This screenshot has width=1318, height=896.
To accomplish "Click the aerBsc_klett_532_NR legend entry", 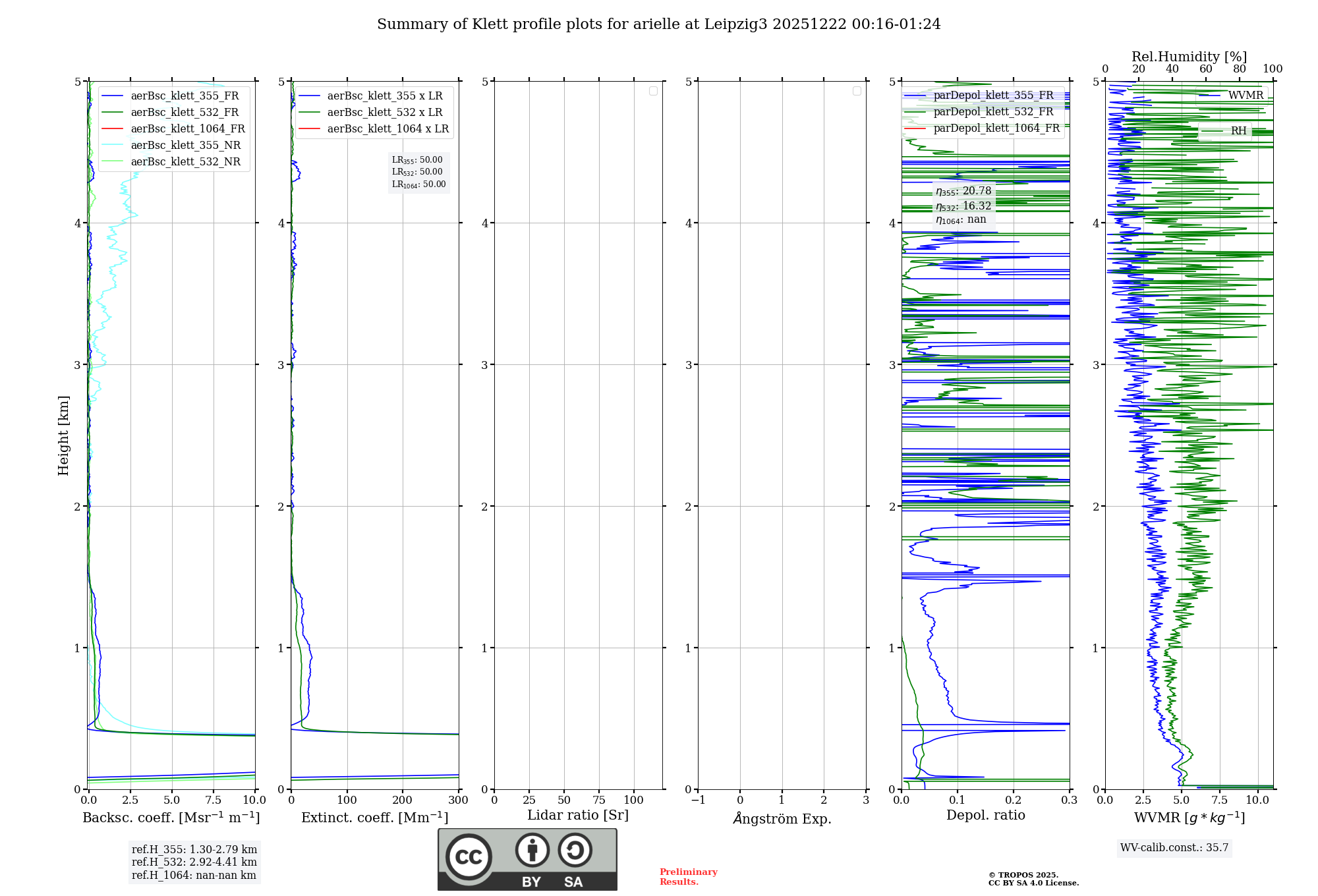I will pyautogui.click(x=185, y=162).
